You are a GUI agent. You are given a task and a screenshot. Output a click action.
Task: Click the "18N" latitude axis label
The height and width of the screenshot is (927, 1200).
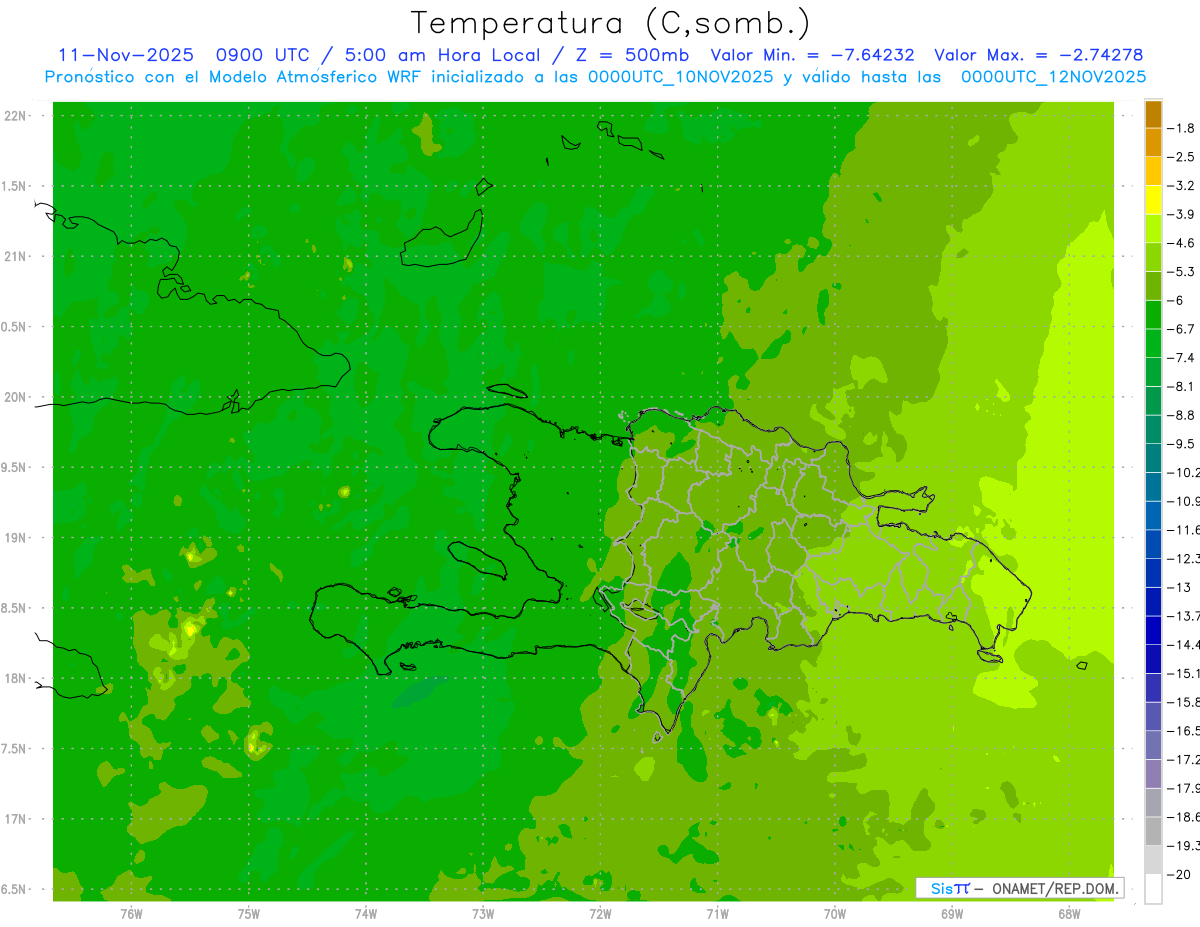(14, 678)
